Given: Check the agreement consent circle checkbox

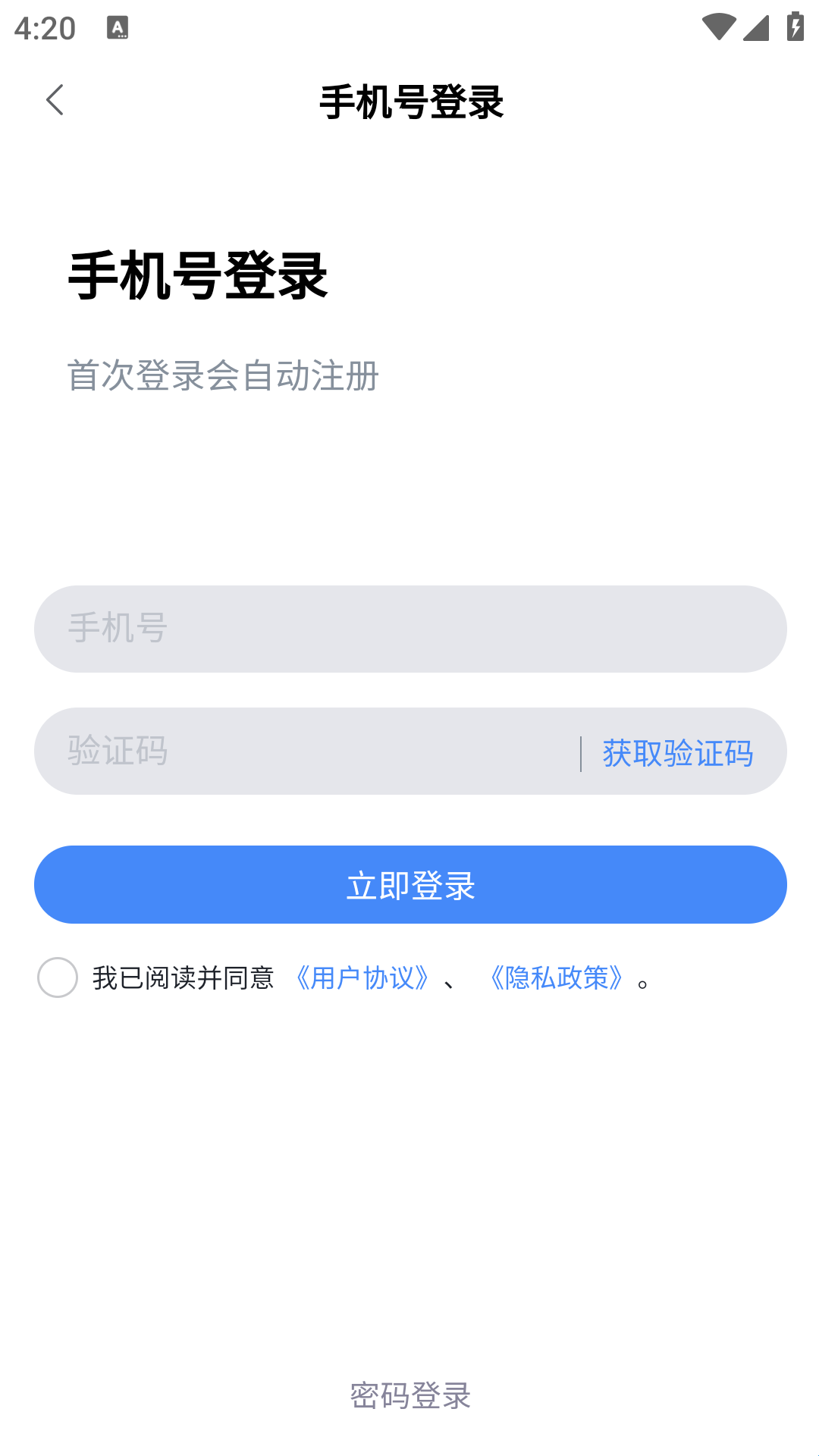Looking at the screenshot, I should 58,977.
